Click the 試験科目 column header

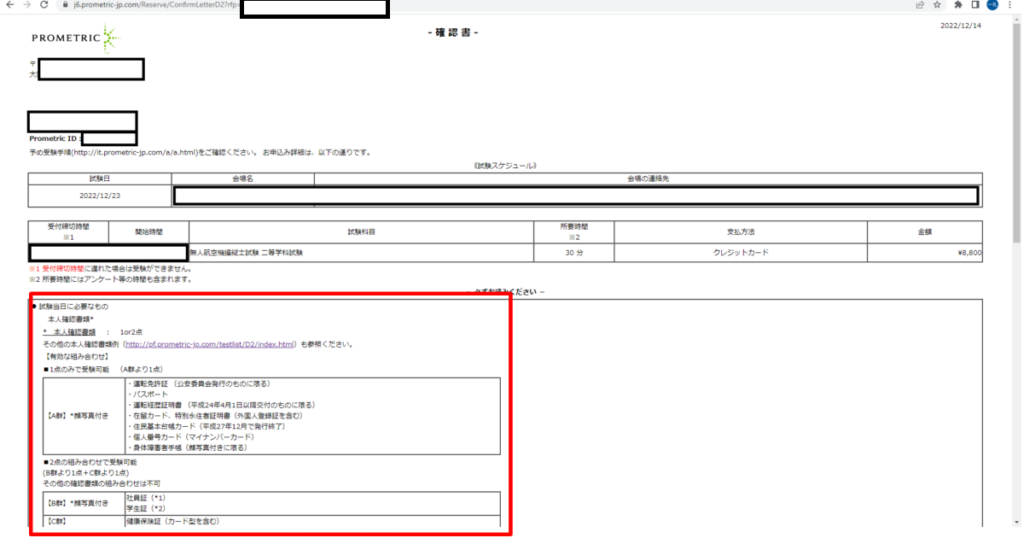click(x=361, y=232)
